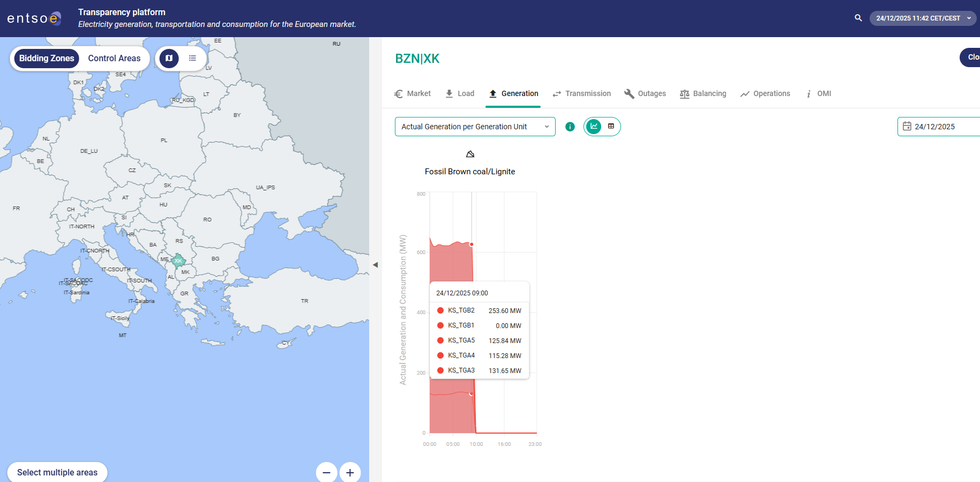Image resolution: width=980 pixels, height=482 pixels.
Task: Collapse the map panel with arrow handle
Action: [x=375, y=265]
